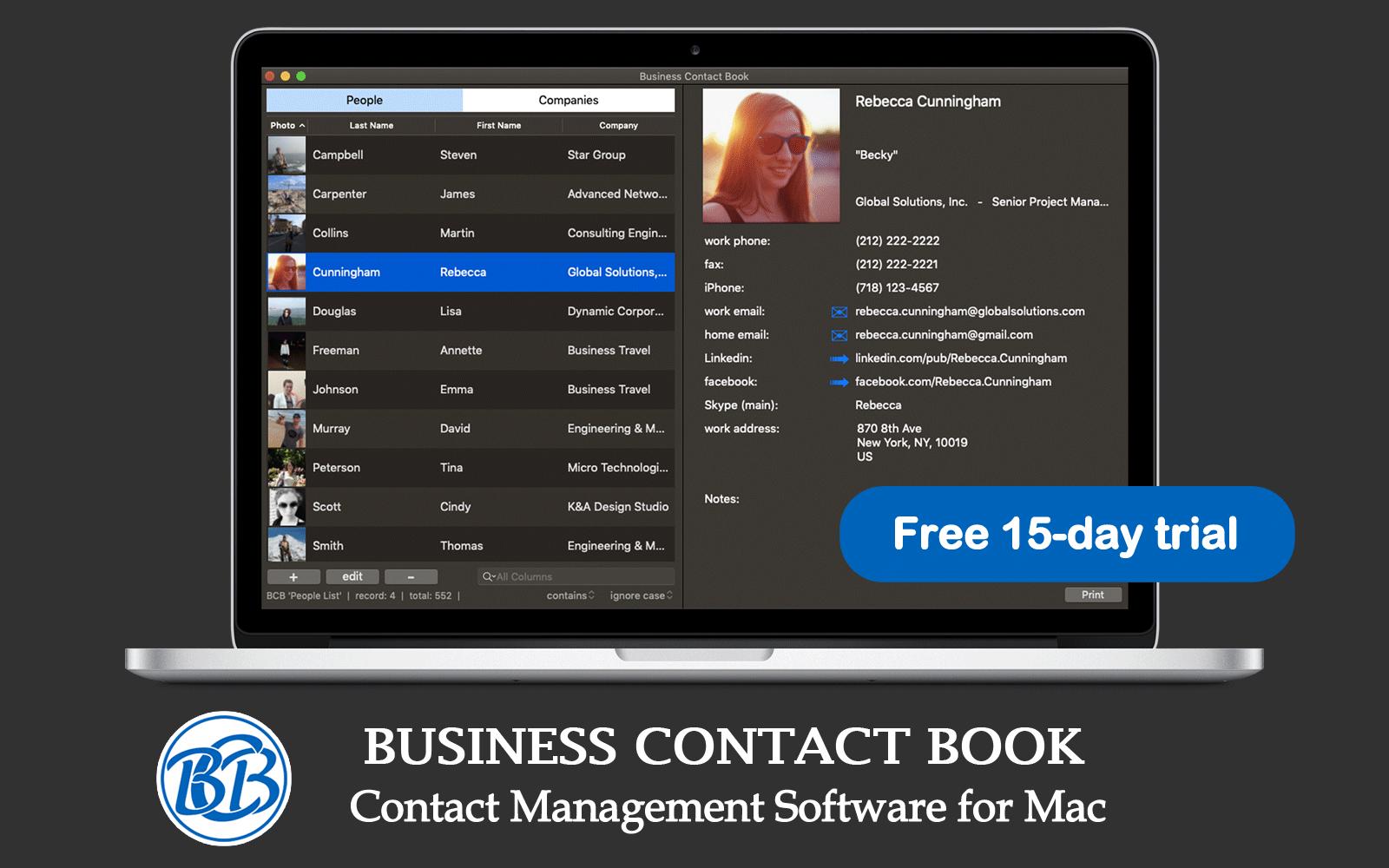Screen dimensions: 1389x868
Task: Click Steven Campbell's photo thumbnail
Action: 286,155
